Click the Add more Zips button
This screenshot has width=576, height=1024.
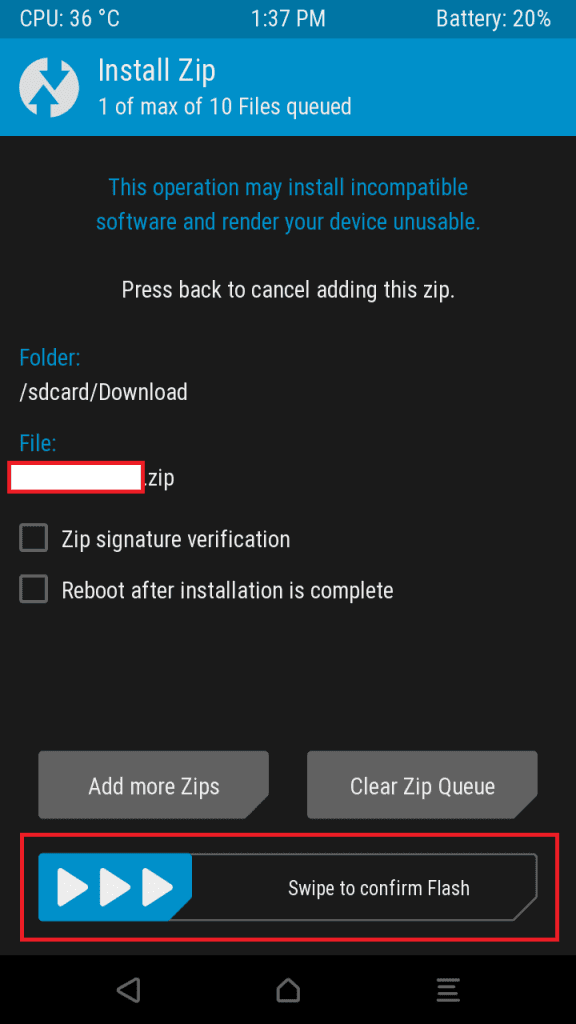coord(153,785)
